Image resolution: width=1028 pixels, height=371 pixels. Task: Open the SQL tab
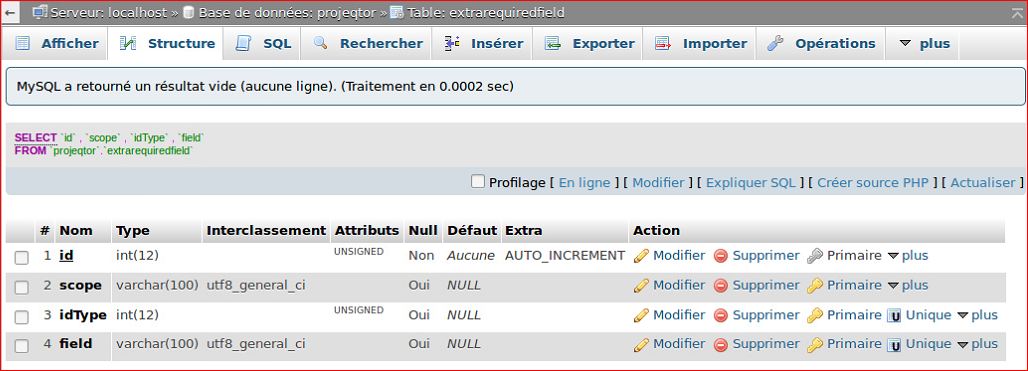point(263,44)
